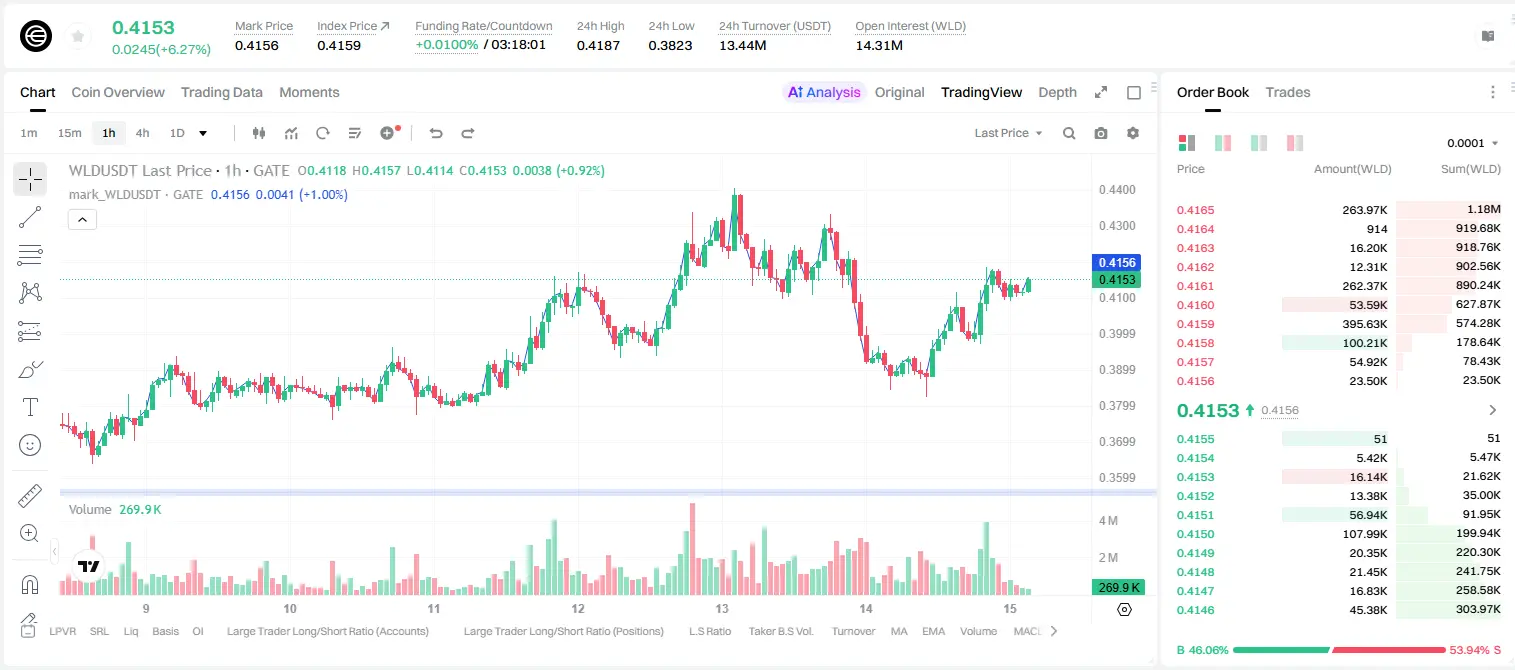Open the emoji sticker tool
This screenshot has height=670, width=1515.
tap(30, 445)
